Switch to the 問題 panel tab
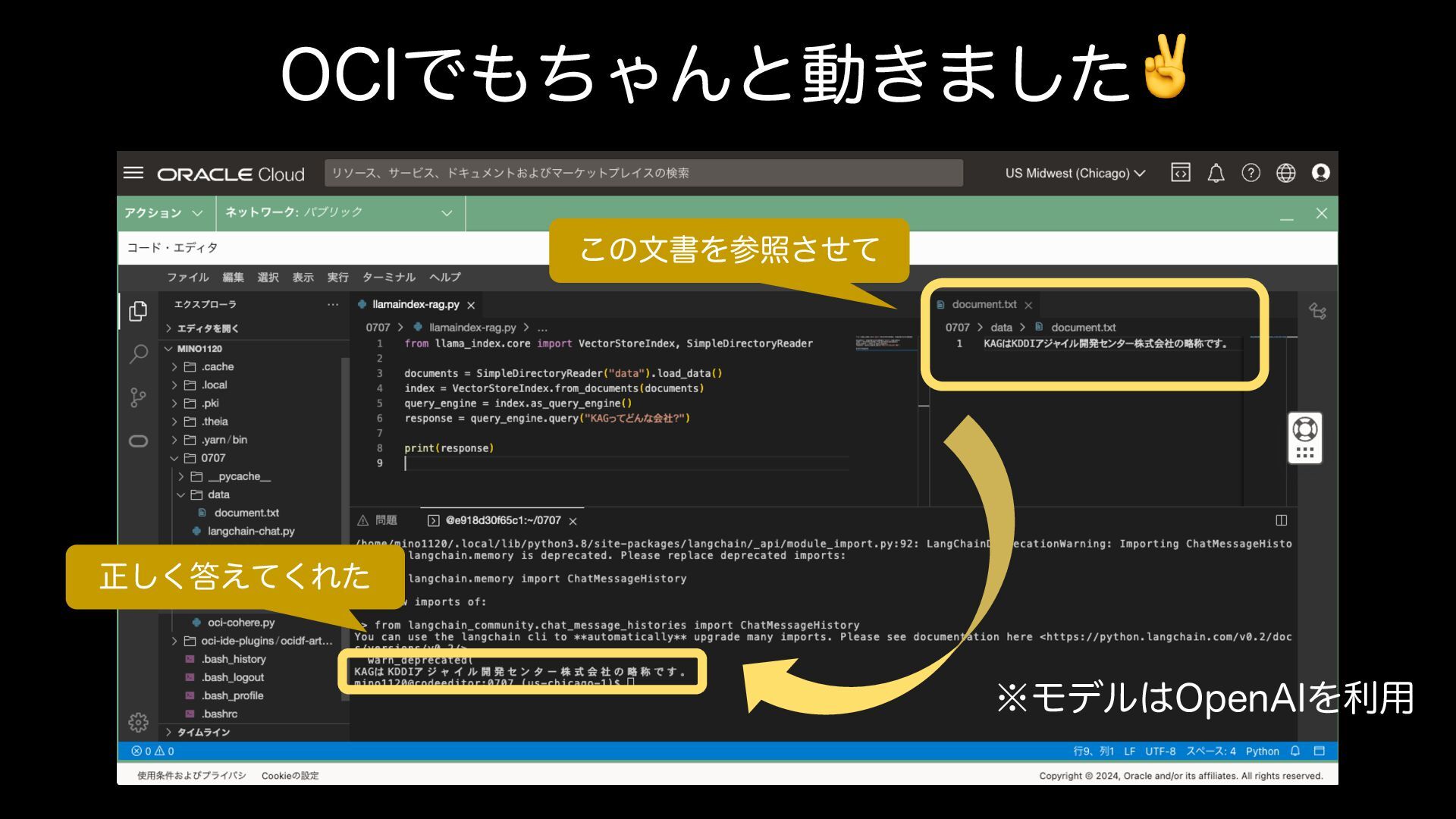1456x819 pixels. click(378, 520)
